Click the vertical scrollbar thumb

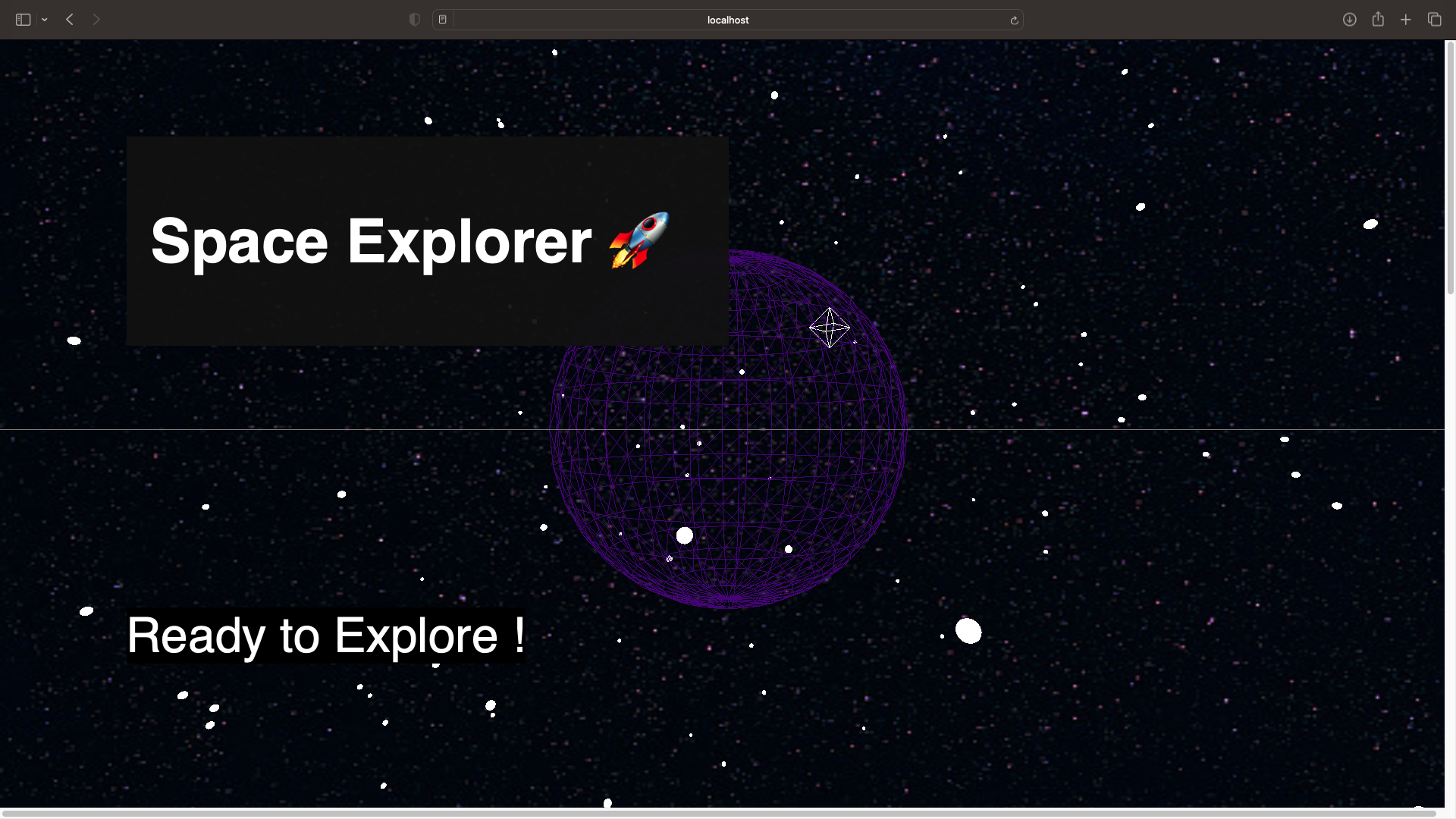pyautogui.click(x=1451, y=168)
